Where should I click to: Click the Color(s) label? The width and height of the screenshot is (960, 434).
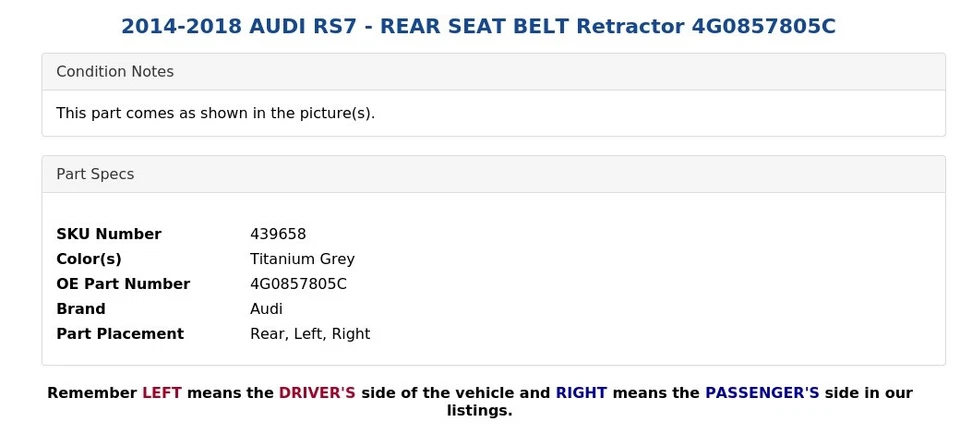click(x=88, y=259)
